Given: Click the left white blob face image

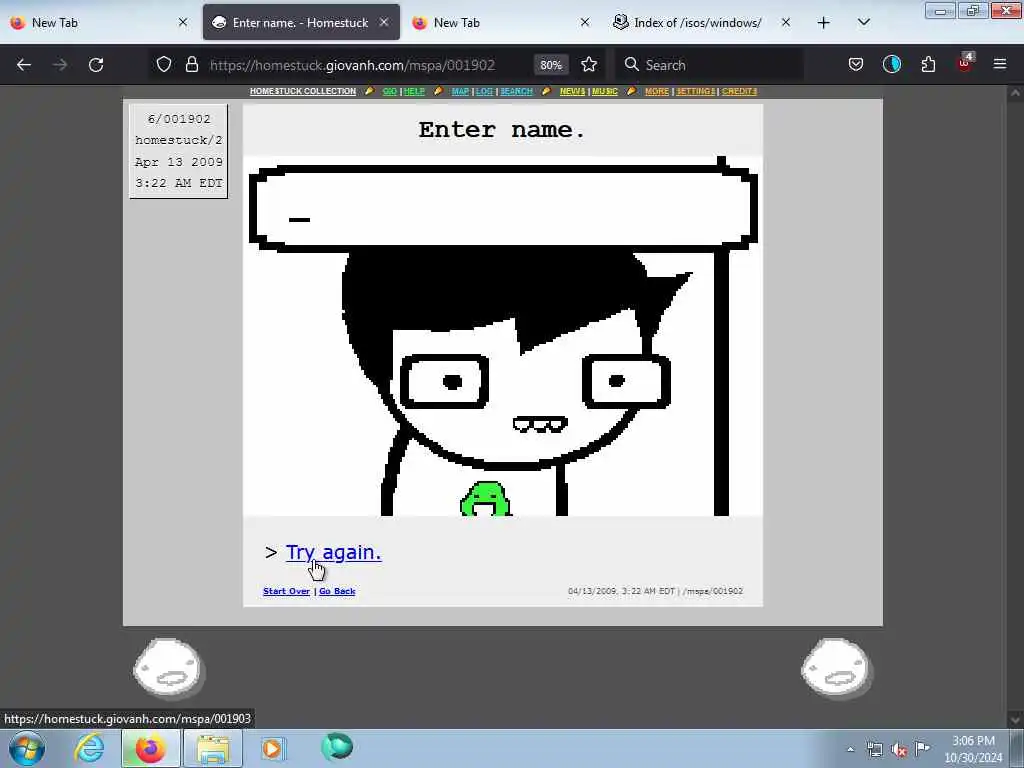Looking at the screenshot, I should pos(169,668).
